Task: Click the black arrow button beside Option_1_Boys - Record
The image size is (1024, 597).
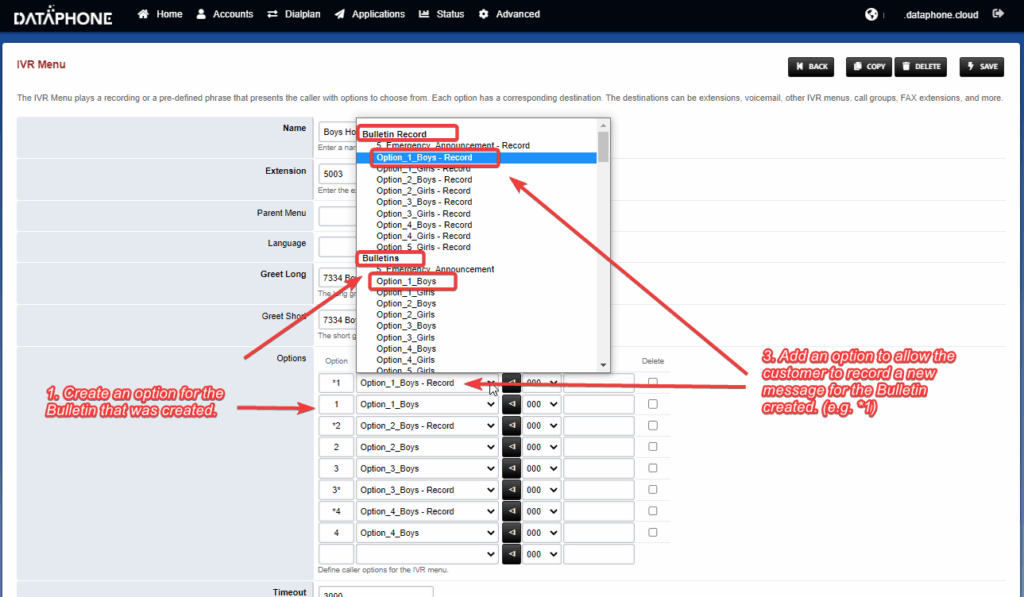Action: (511, 383)
